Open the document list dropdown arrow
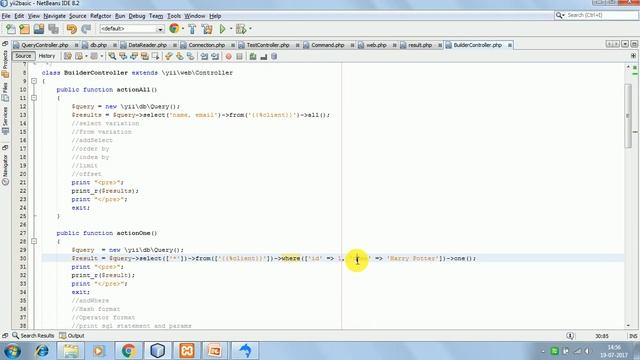Image resolution: width=640 pixels, height=360 pixels. click(x=625, y=44)
